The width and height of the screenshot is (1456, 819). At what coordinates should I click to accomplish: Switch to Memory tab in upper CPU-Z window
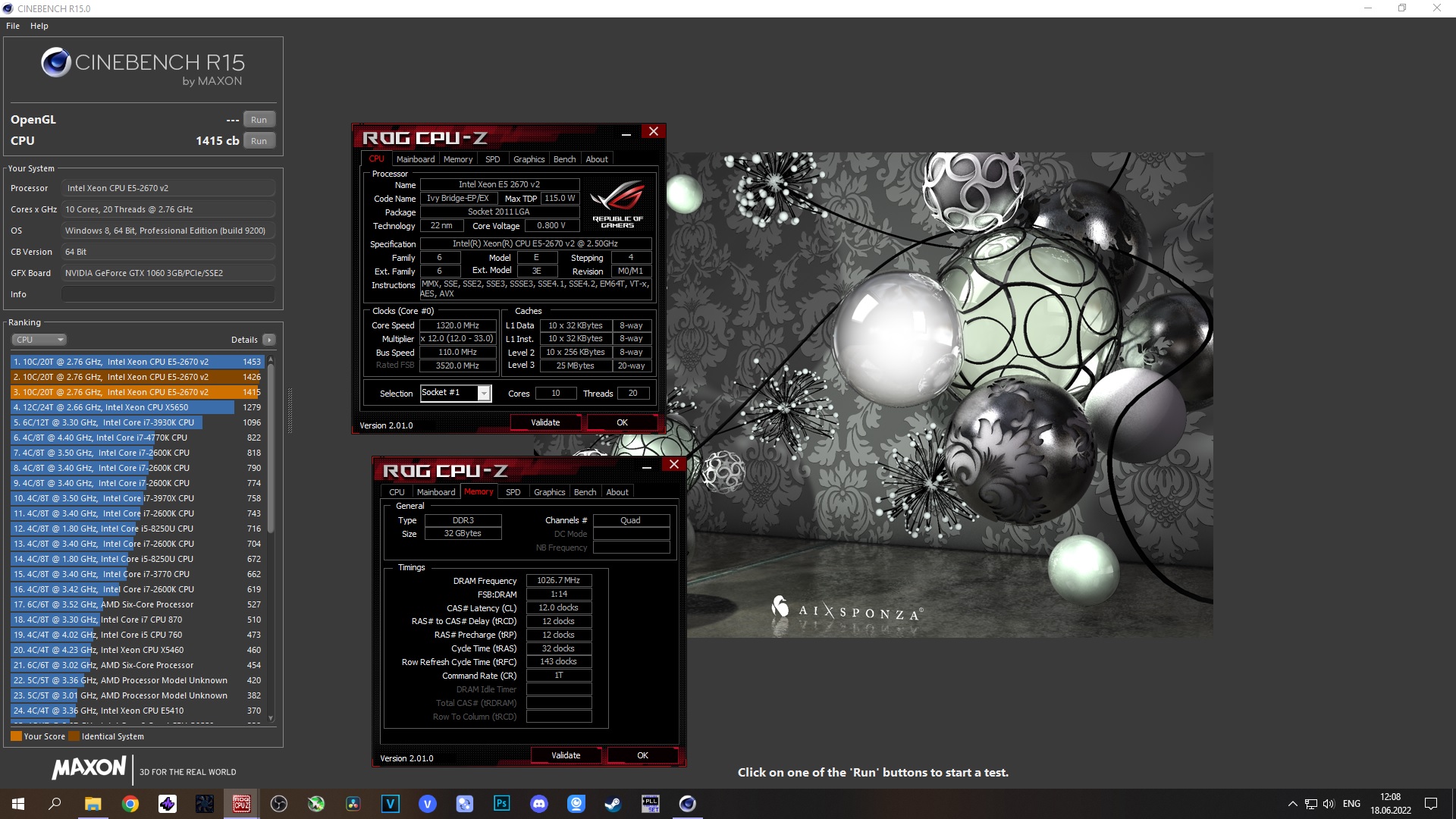[x=458, y=159]
